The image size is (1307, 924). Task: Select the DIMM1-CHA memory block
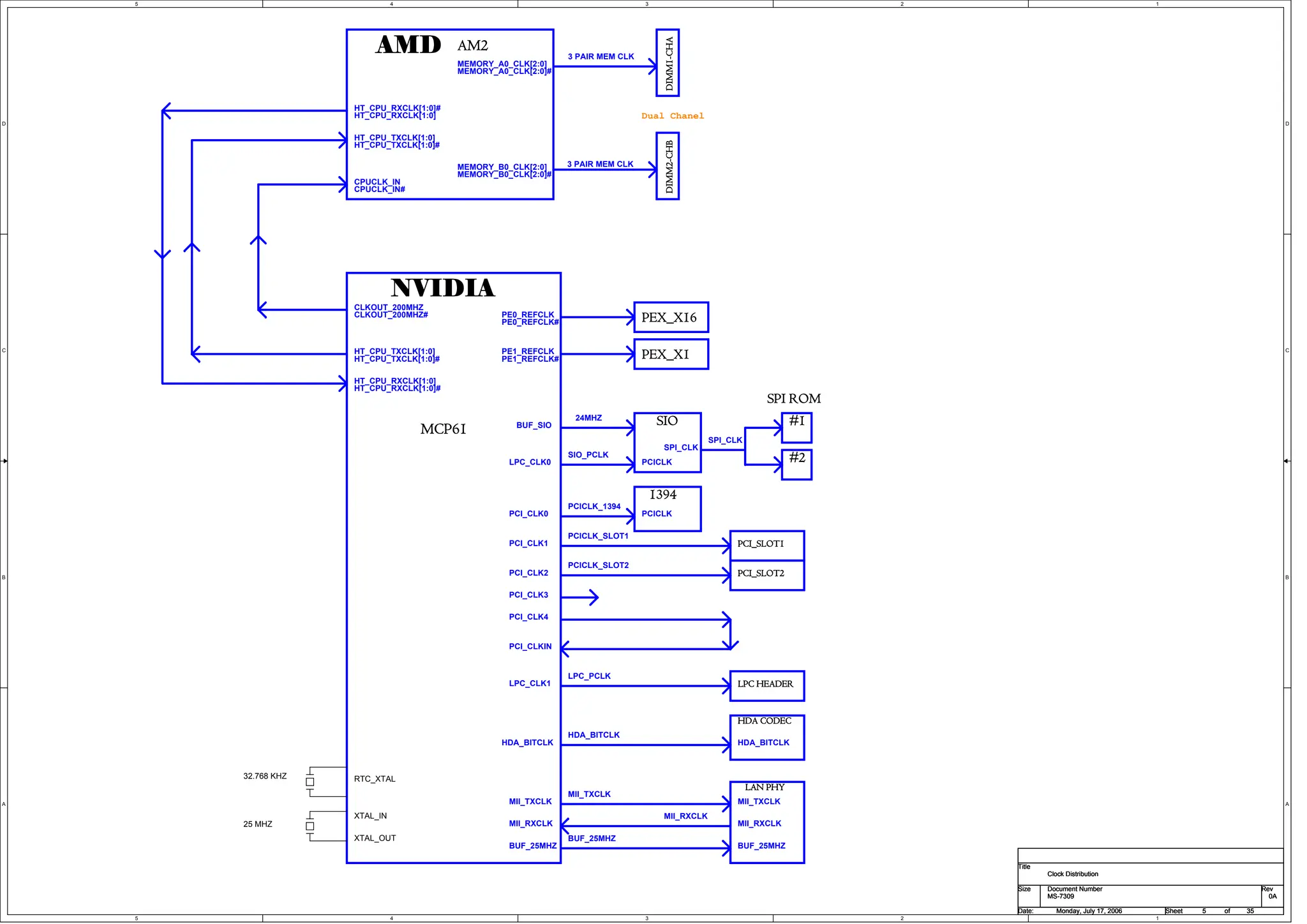[668, 63]
